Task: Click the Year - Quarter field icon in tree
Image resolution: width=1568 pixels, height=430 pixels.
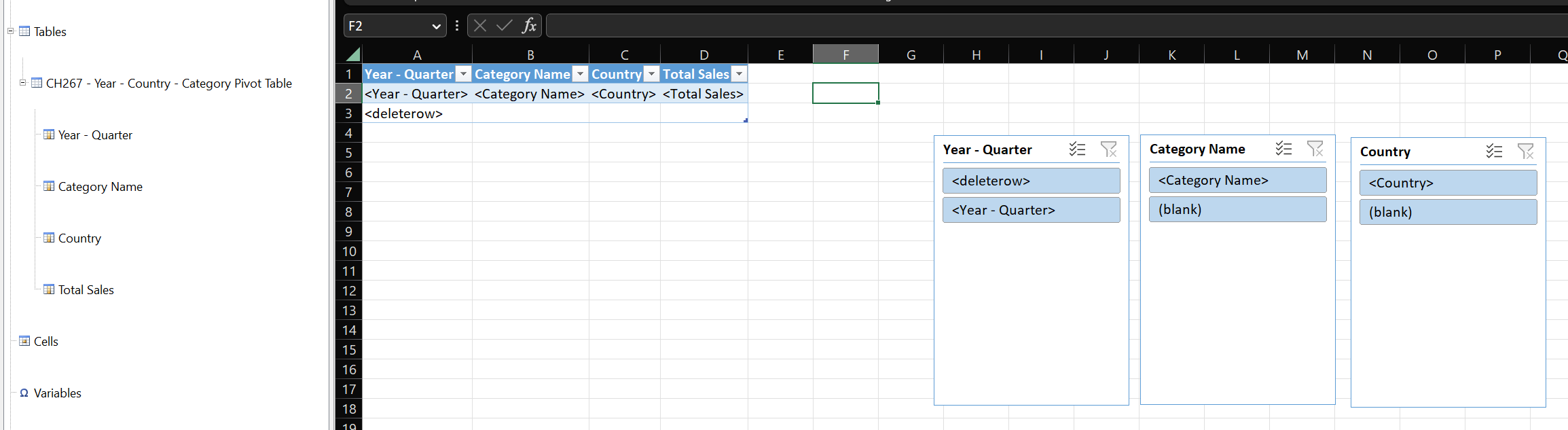Action: [x=49, y=135]
